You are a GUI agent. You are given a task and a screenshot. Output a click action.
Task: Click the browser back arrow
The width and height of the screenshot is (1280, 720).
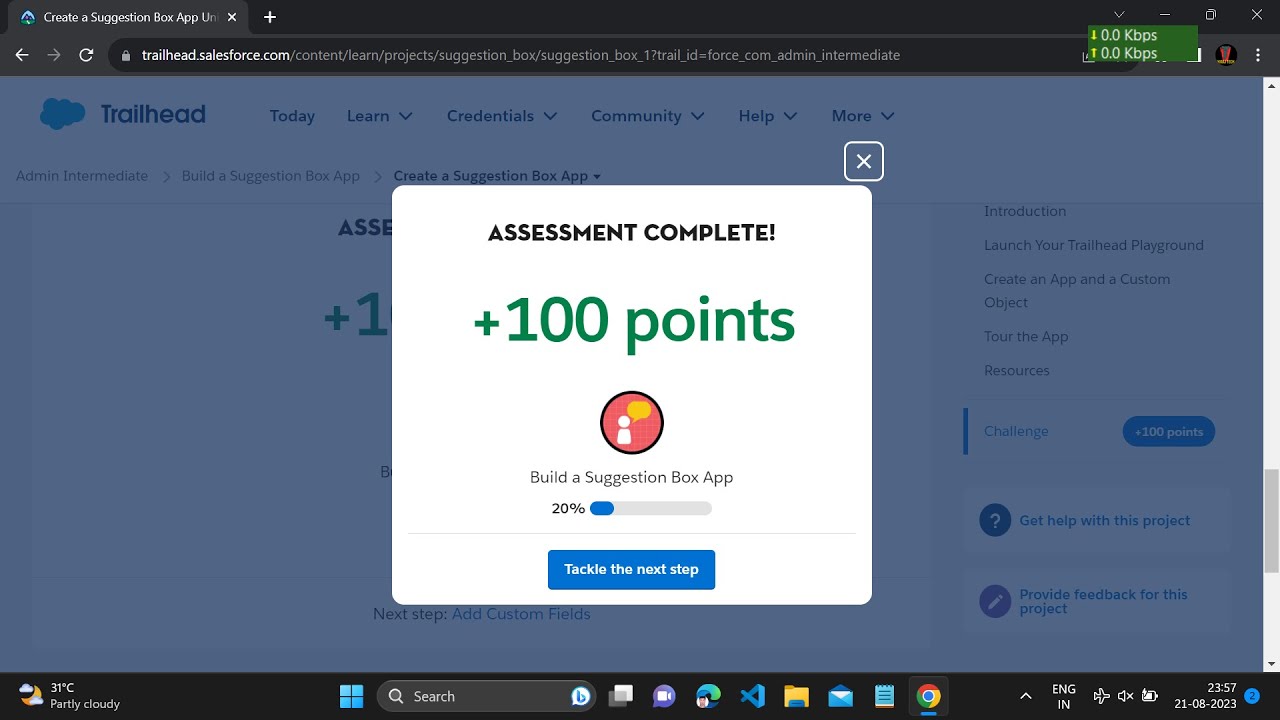click(x=22, y=55)
